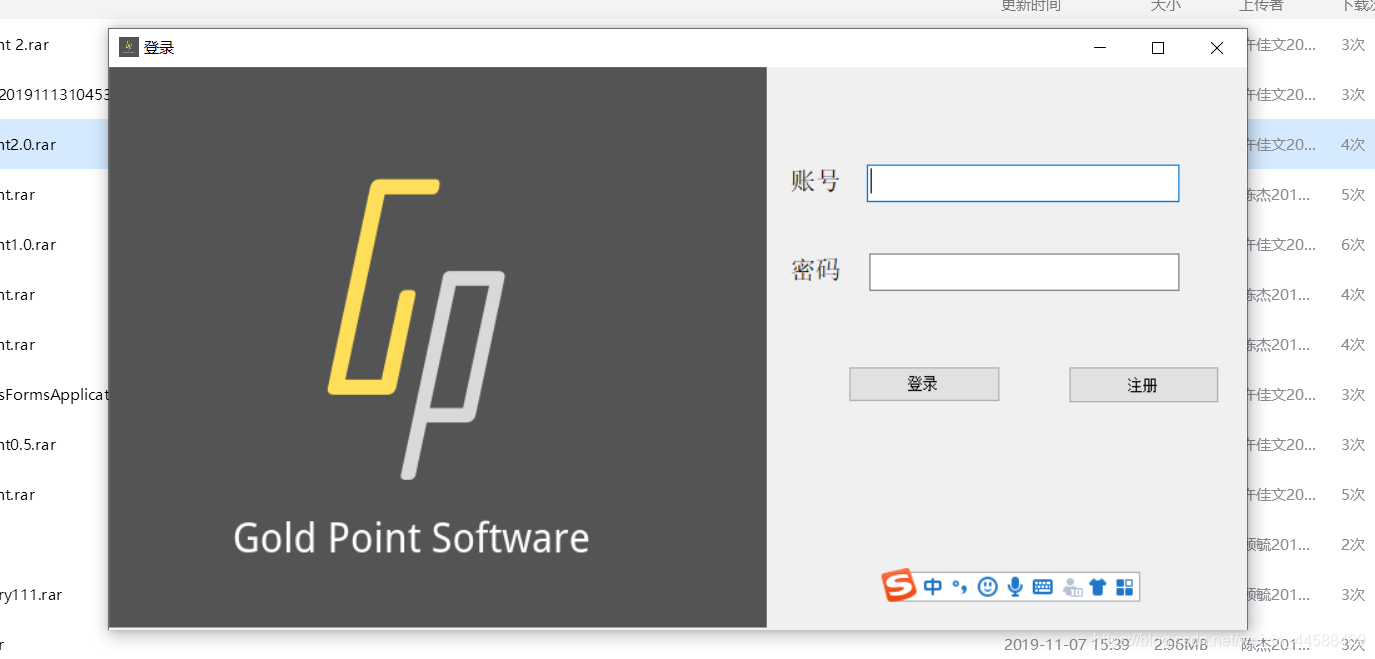Start voice input with the microphone icon

(1015, 587)
